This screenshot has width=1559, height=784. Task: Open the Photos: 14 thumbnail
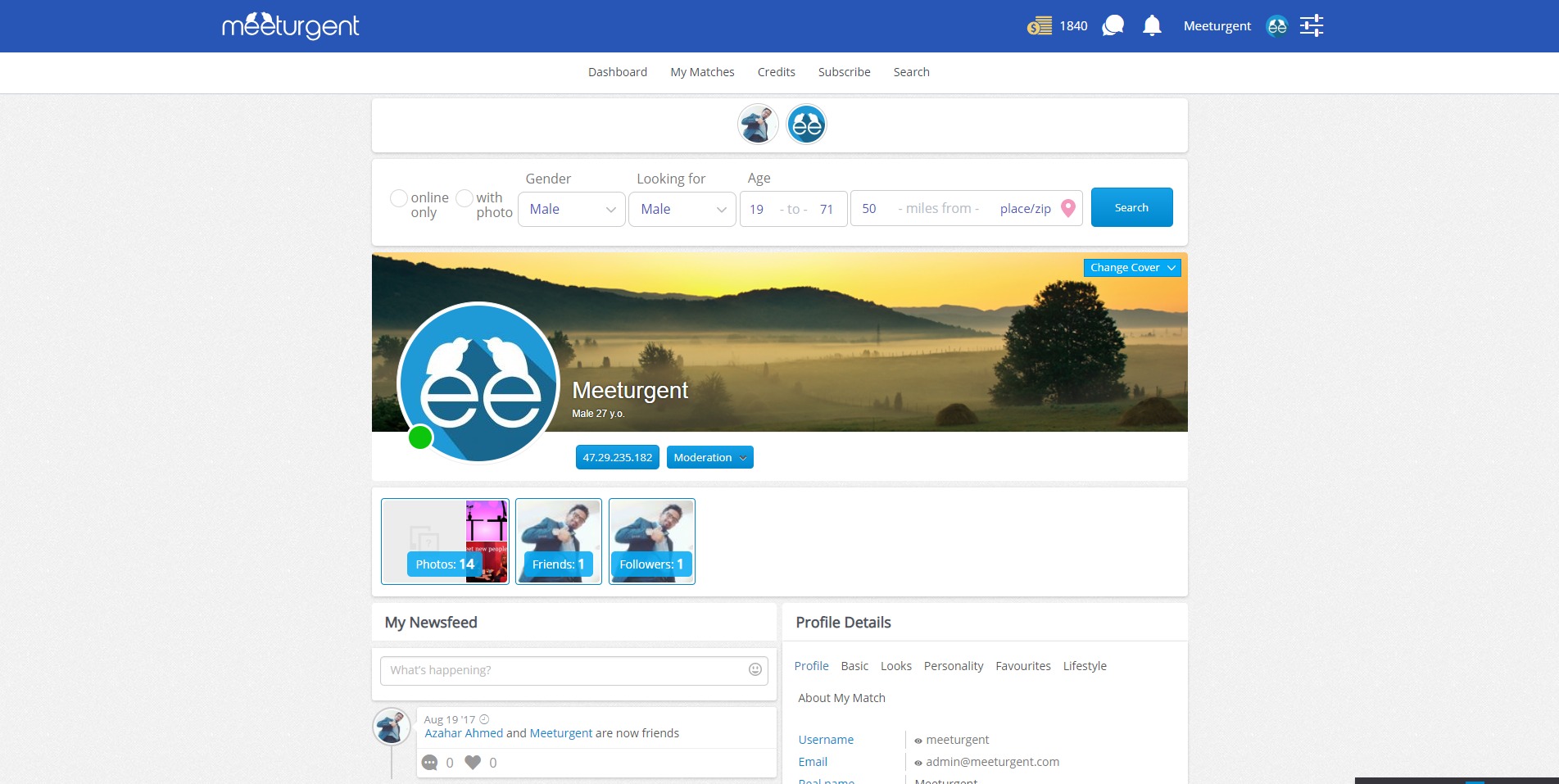point(445,542)
